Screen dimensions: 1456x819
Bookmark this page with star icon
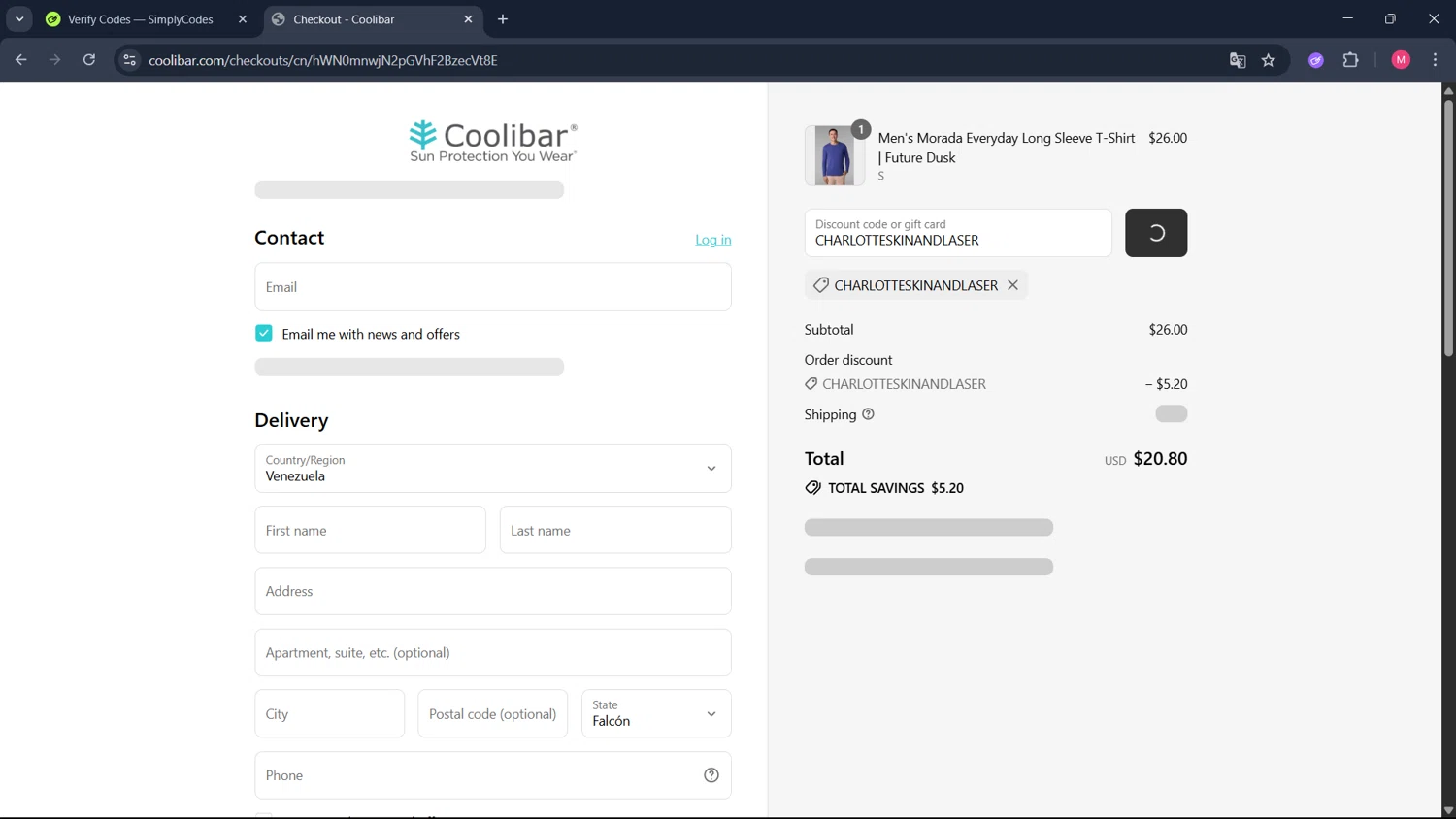pyautogui.click(x=1269, y=60)
